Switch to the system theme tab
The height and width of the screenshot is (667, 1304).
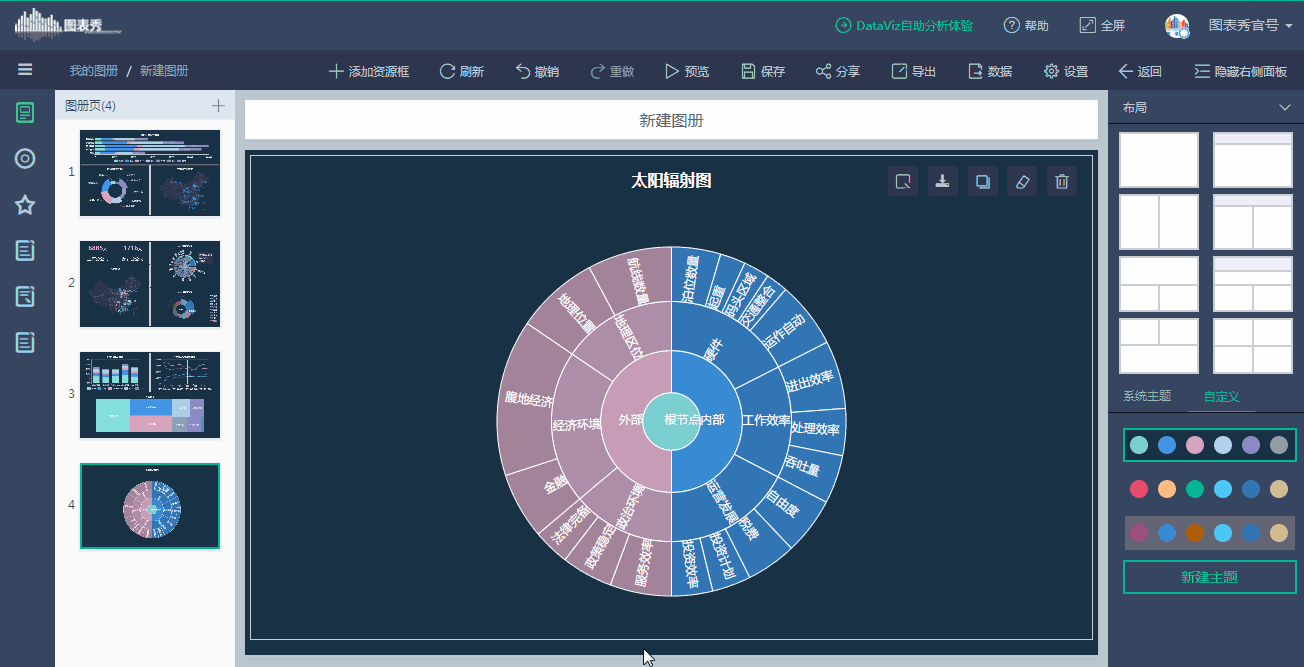[x=1146, y=396]
